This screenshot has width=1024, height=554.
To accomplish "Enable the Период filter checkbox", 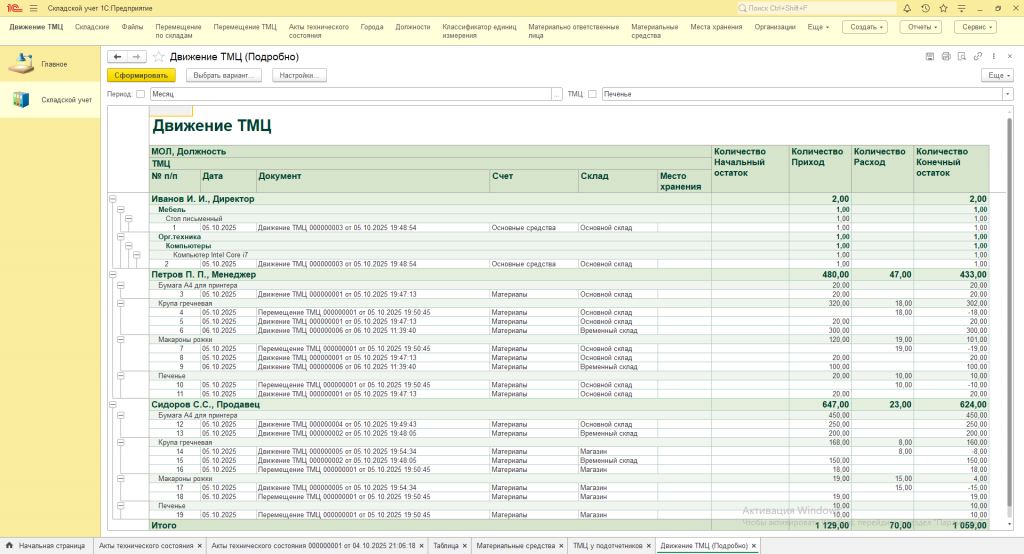I will 140,94.
